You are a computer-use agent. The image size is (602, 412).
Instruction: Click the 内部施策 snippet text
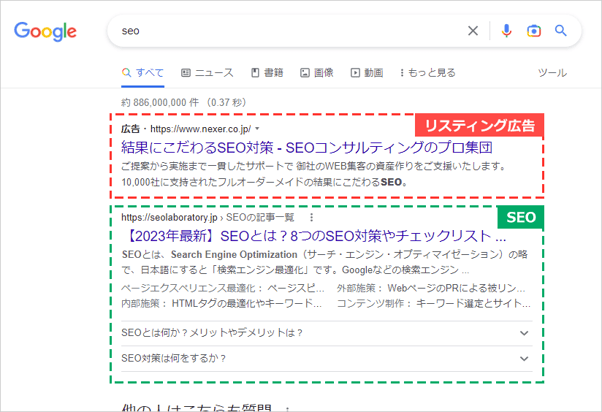[222, 304]
